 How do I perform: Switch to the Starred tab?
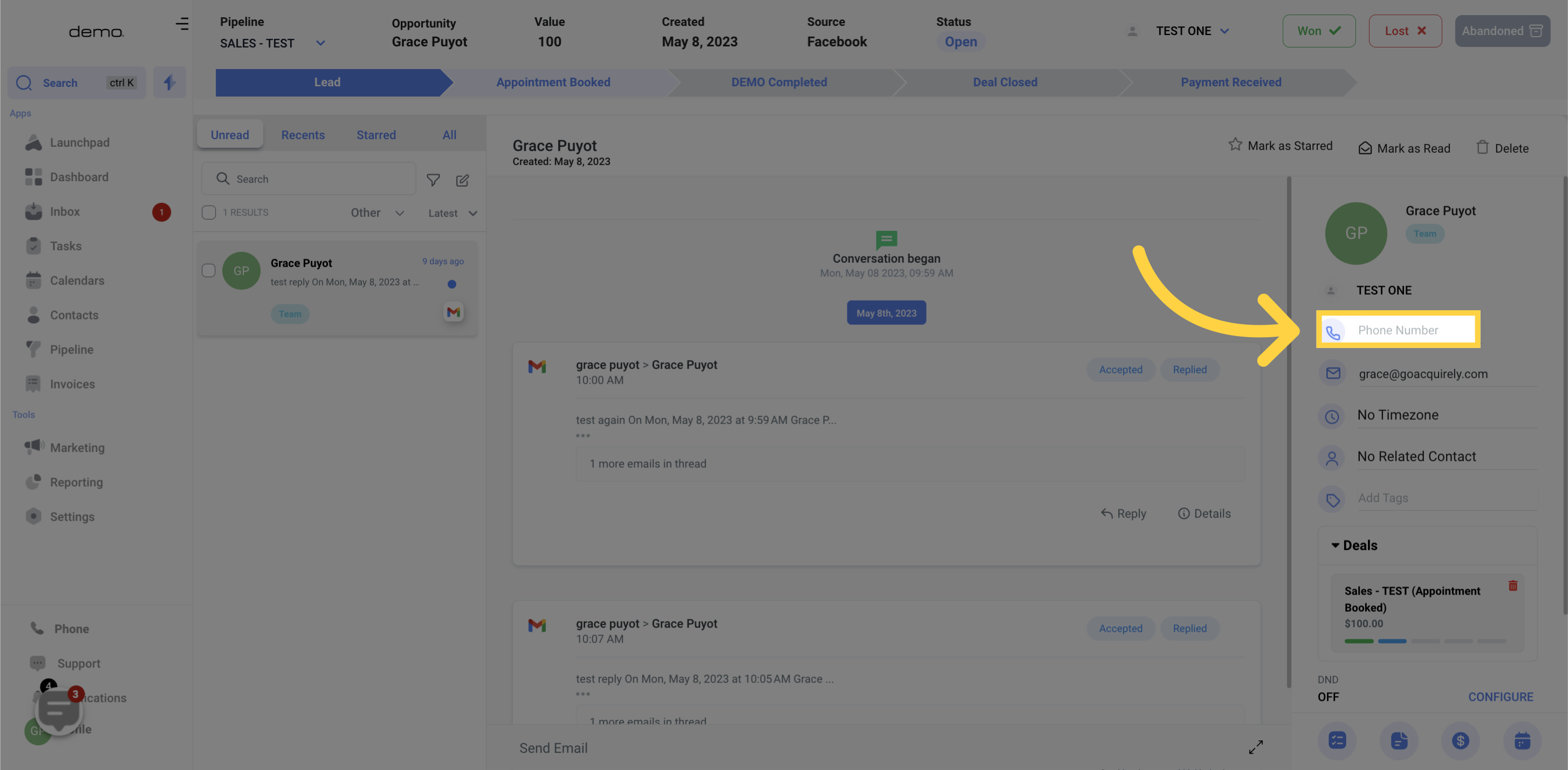click(x=376, y=134)
